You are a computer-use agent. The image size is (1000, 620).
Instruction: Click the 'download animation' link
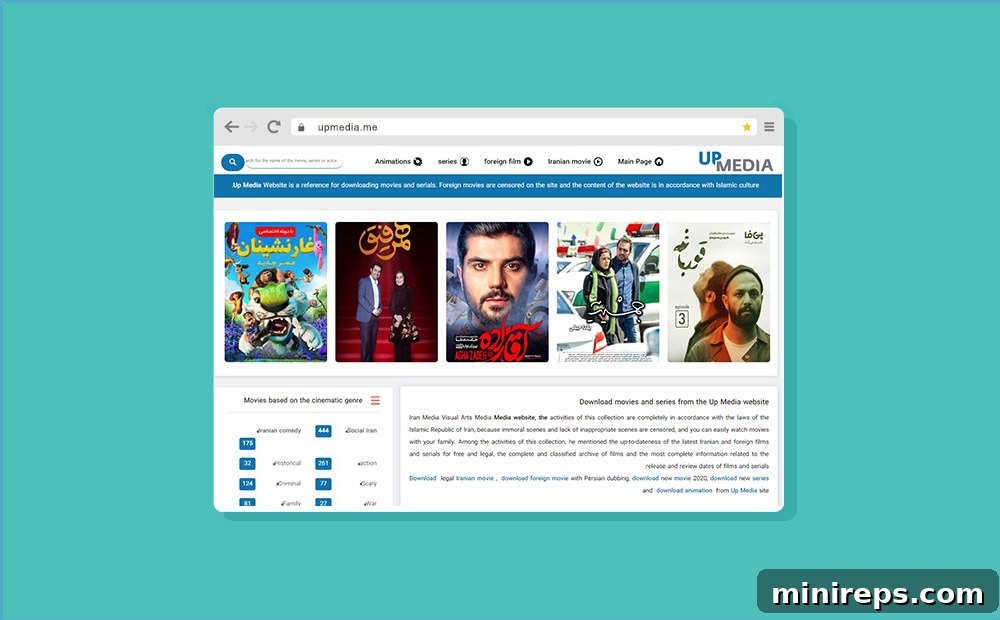click(x=684, y=491)
